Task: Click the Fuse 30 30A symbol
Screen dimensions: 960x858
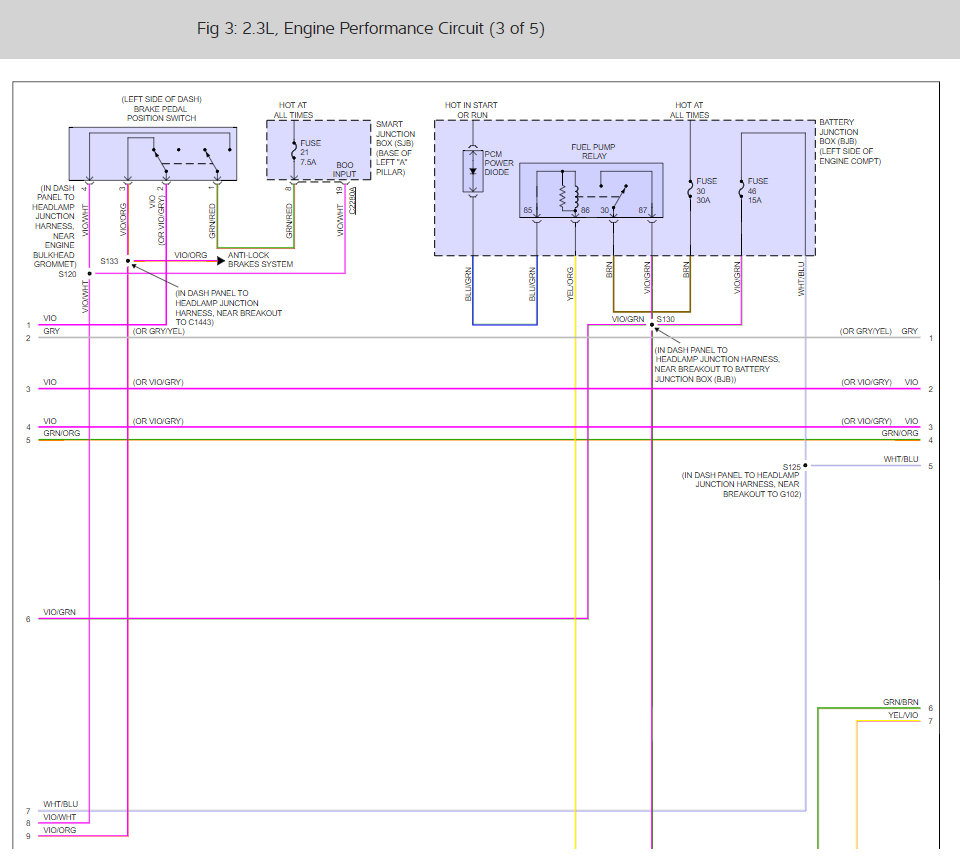Action: [x=690, y=189]
